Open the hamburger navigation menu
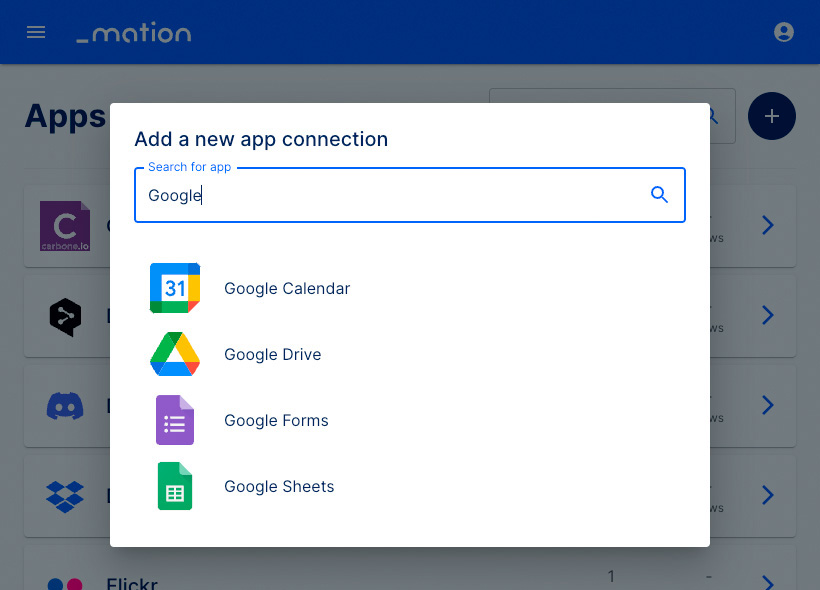820x590 pixels. tap(36, 32)
